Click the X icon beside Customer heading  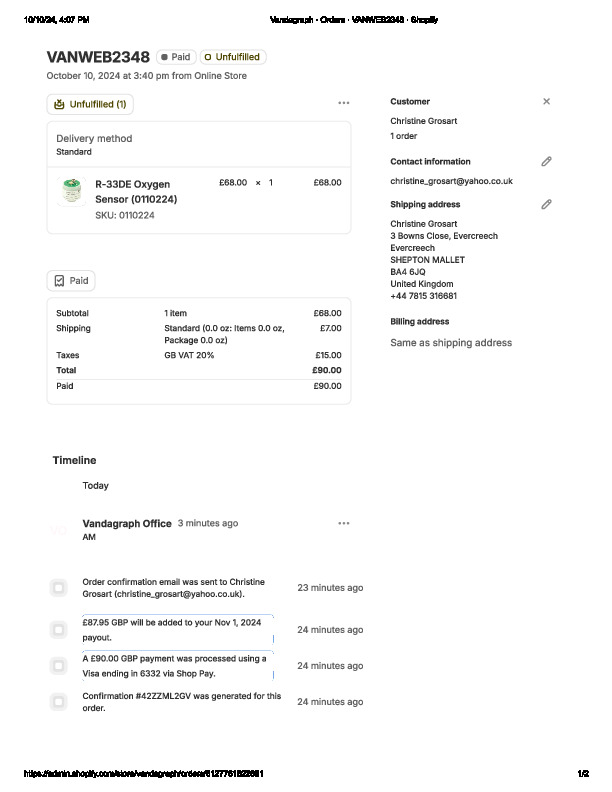coord(546,101)
